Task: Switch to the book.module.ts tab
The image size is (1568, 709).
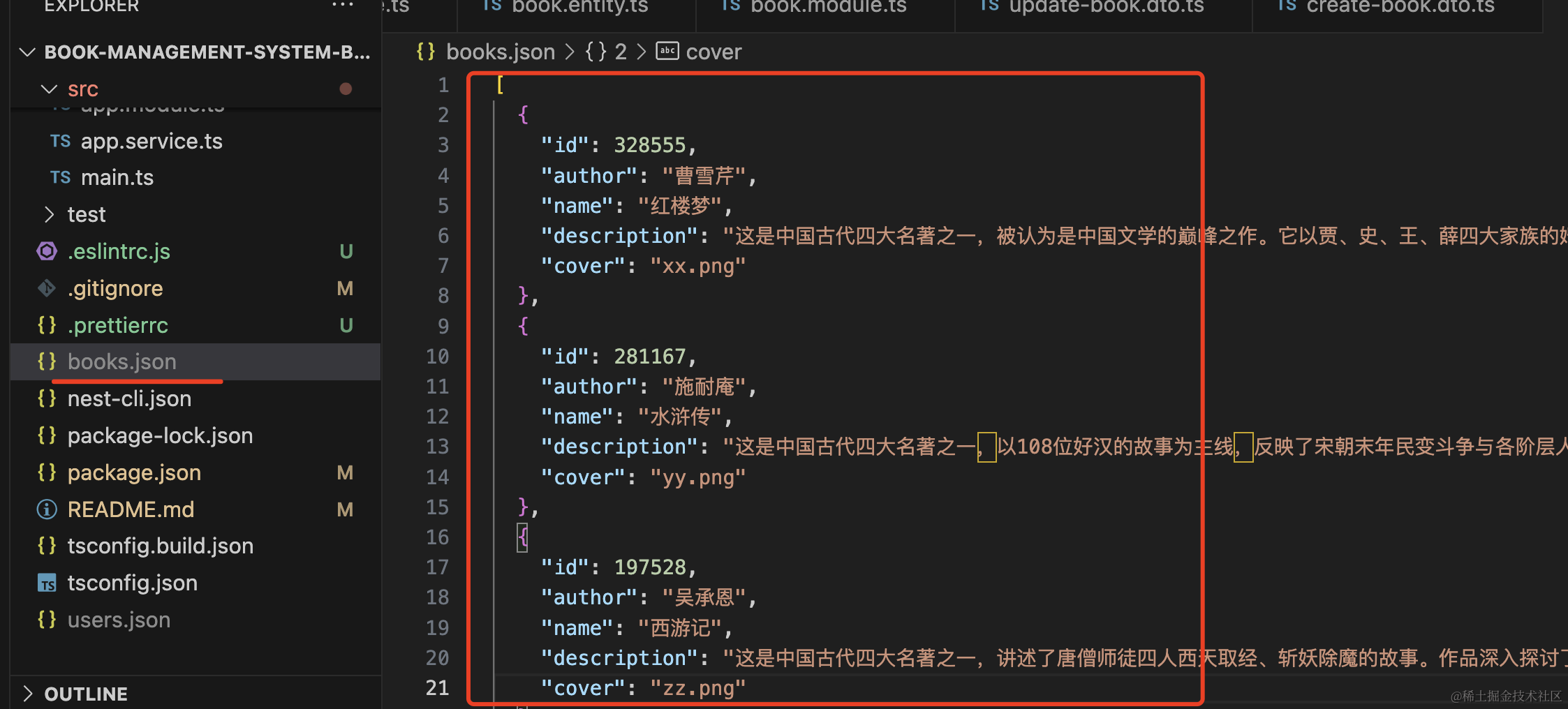Action: pos(827,7)
